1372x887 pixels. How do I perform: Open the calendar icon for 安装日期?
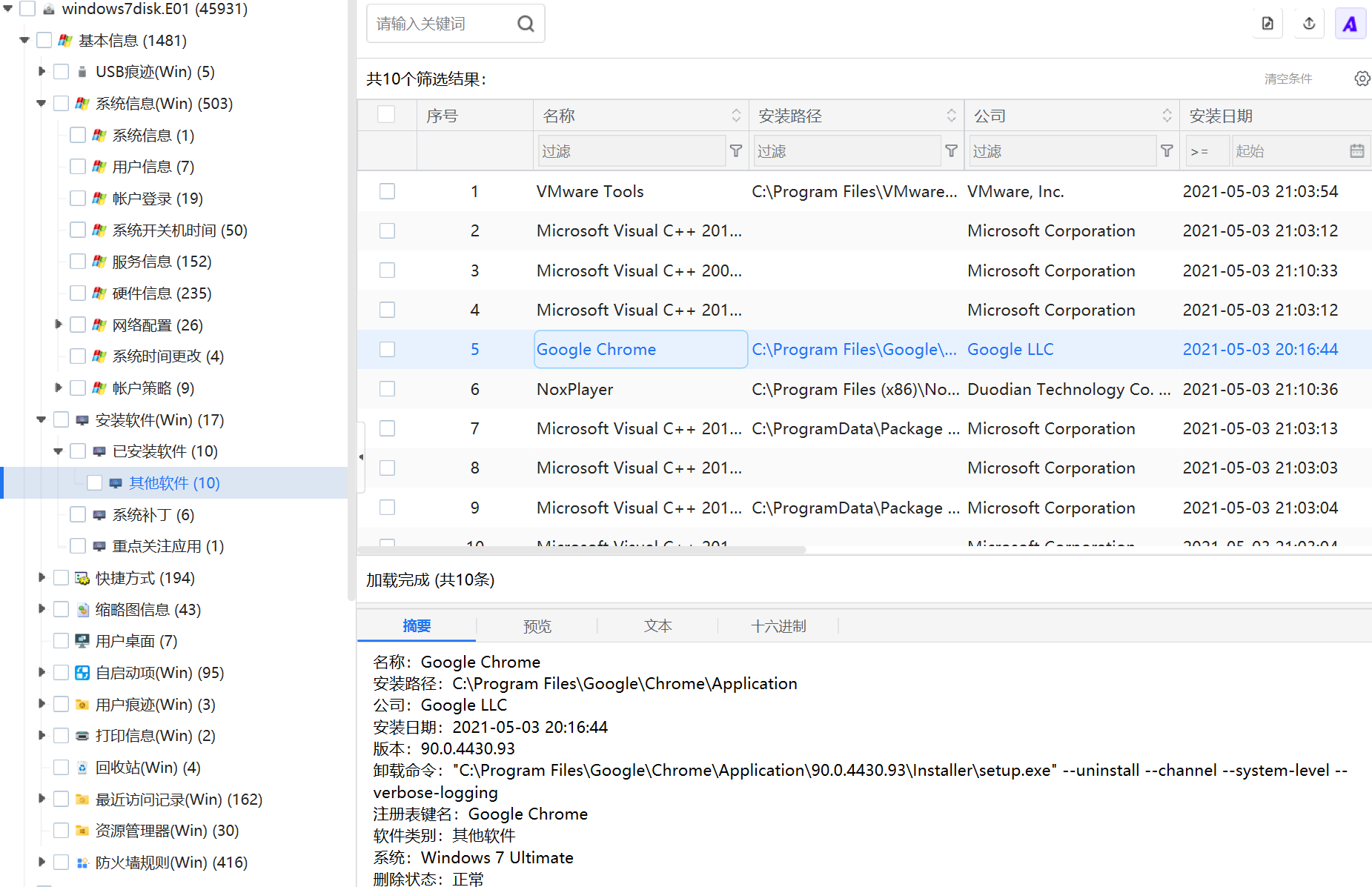[x=1356, y=151]
